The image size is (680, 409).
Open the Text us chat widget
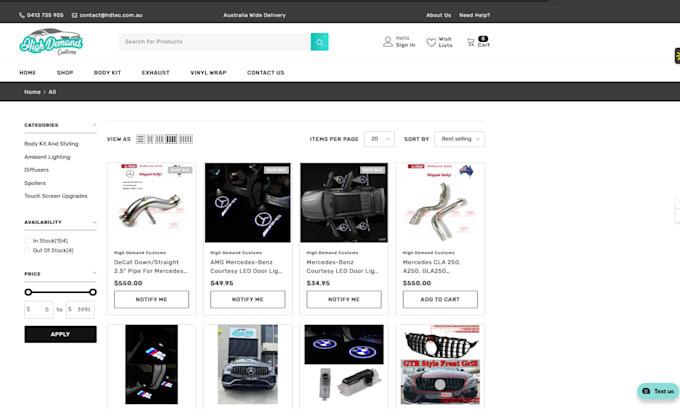coord(658,391)
